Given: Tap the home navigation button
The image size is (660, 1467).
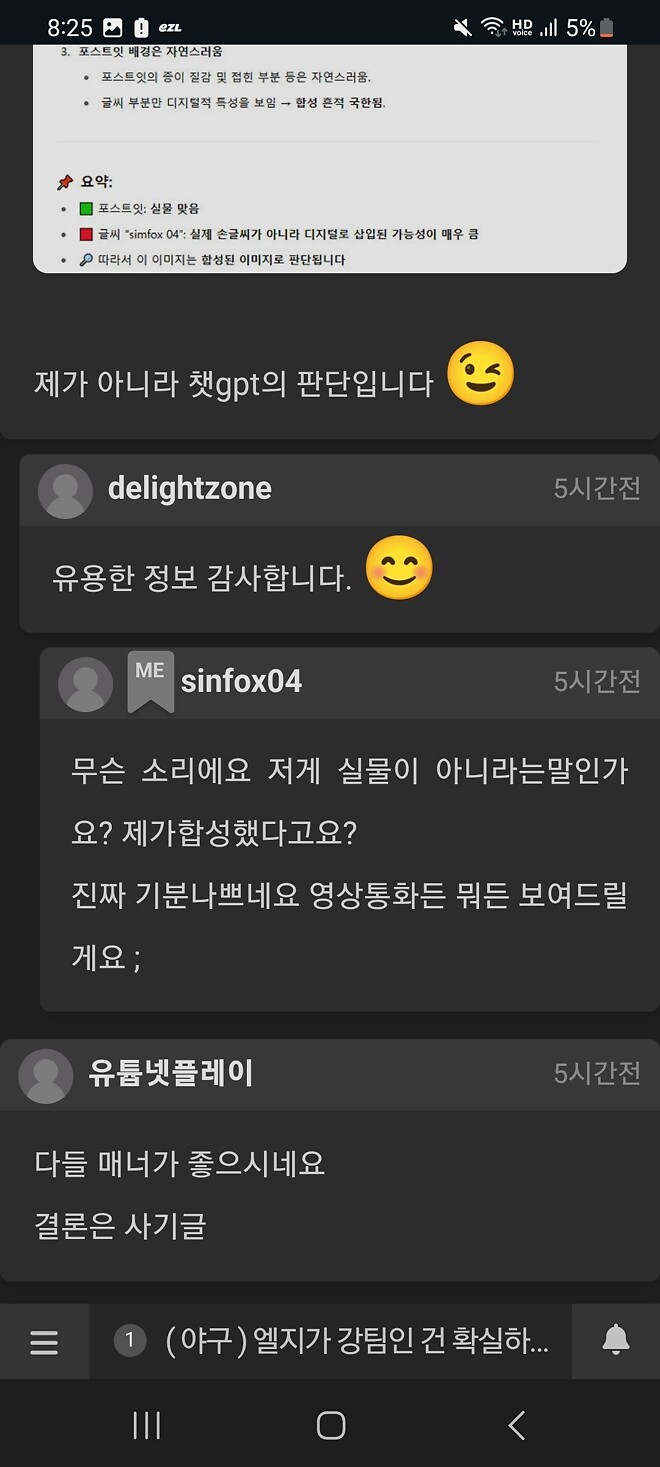Looking at the screenshot, I should click(330, 1425).
